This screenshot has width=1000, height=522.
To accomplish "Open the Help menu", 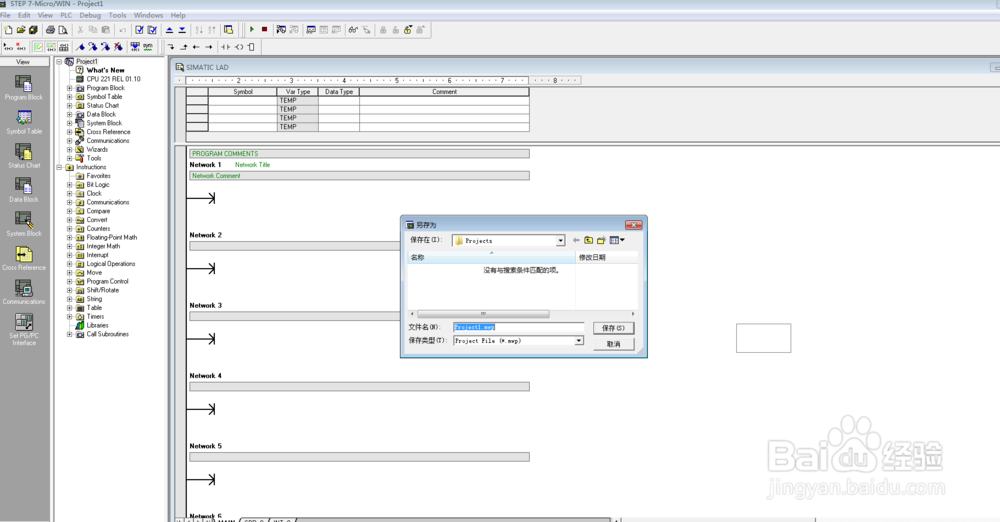I will point(178,15).
